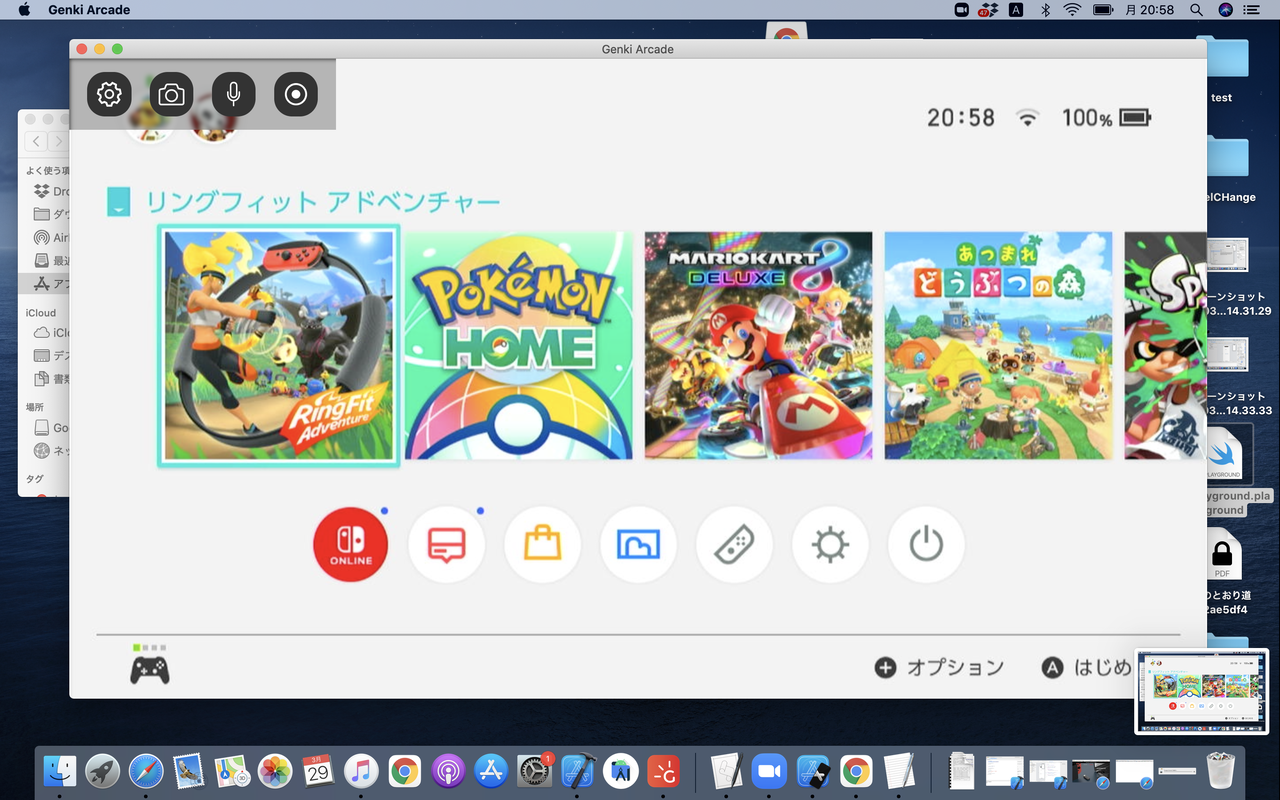Start recording with the record button

click(x=295, y=94)
